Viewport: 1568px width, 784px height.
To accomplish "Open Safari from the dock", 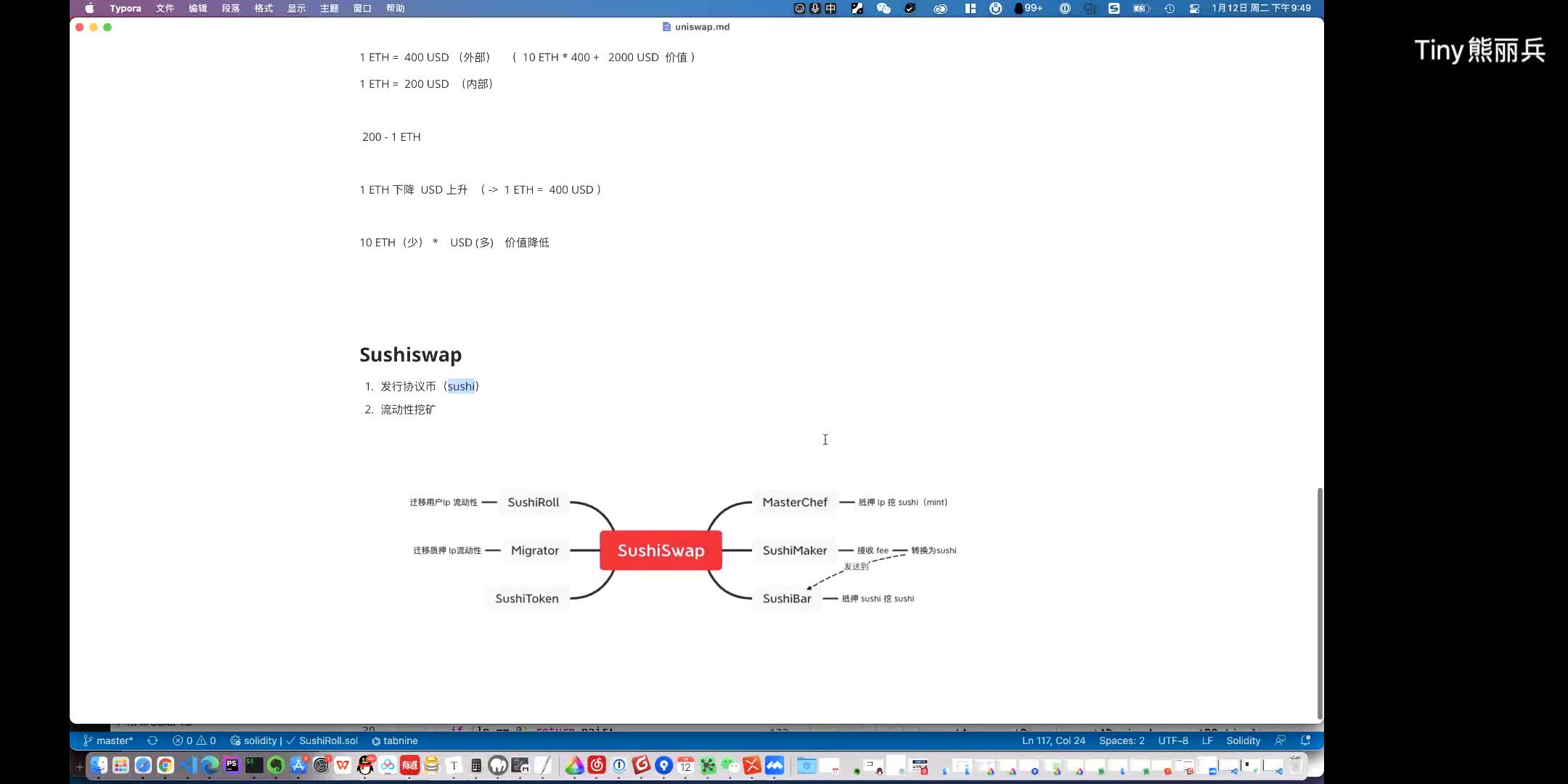I will tap(143, 765).
